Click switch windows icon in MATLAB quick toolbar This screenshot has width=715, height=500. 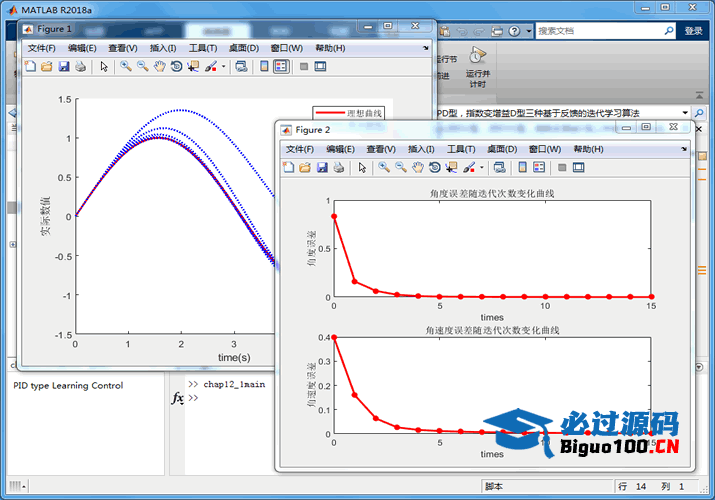pyautogui.click(x=497, y=31)
